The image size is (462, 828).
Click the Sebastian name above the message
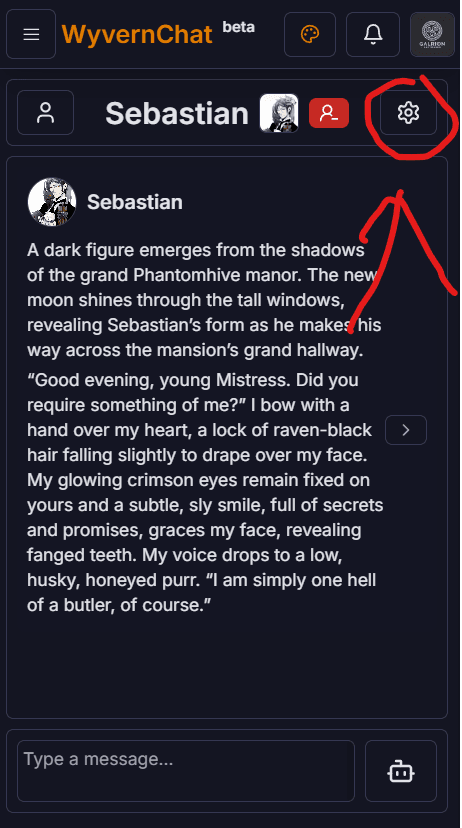pos(135,202)
